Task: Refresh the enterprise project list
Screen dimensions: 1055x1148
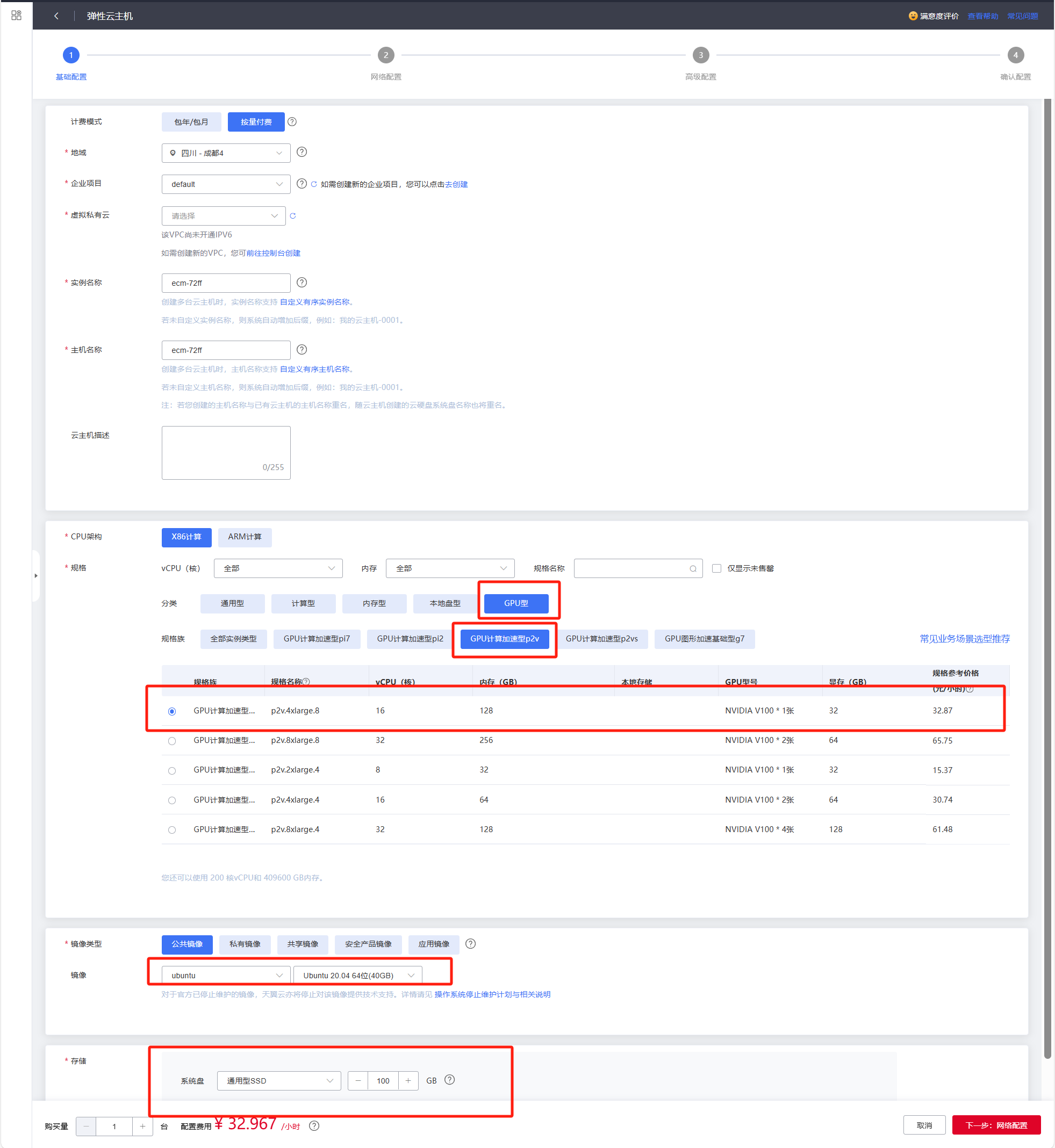Action: [314, 184]
